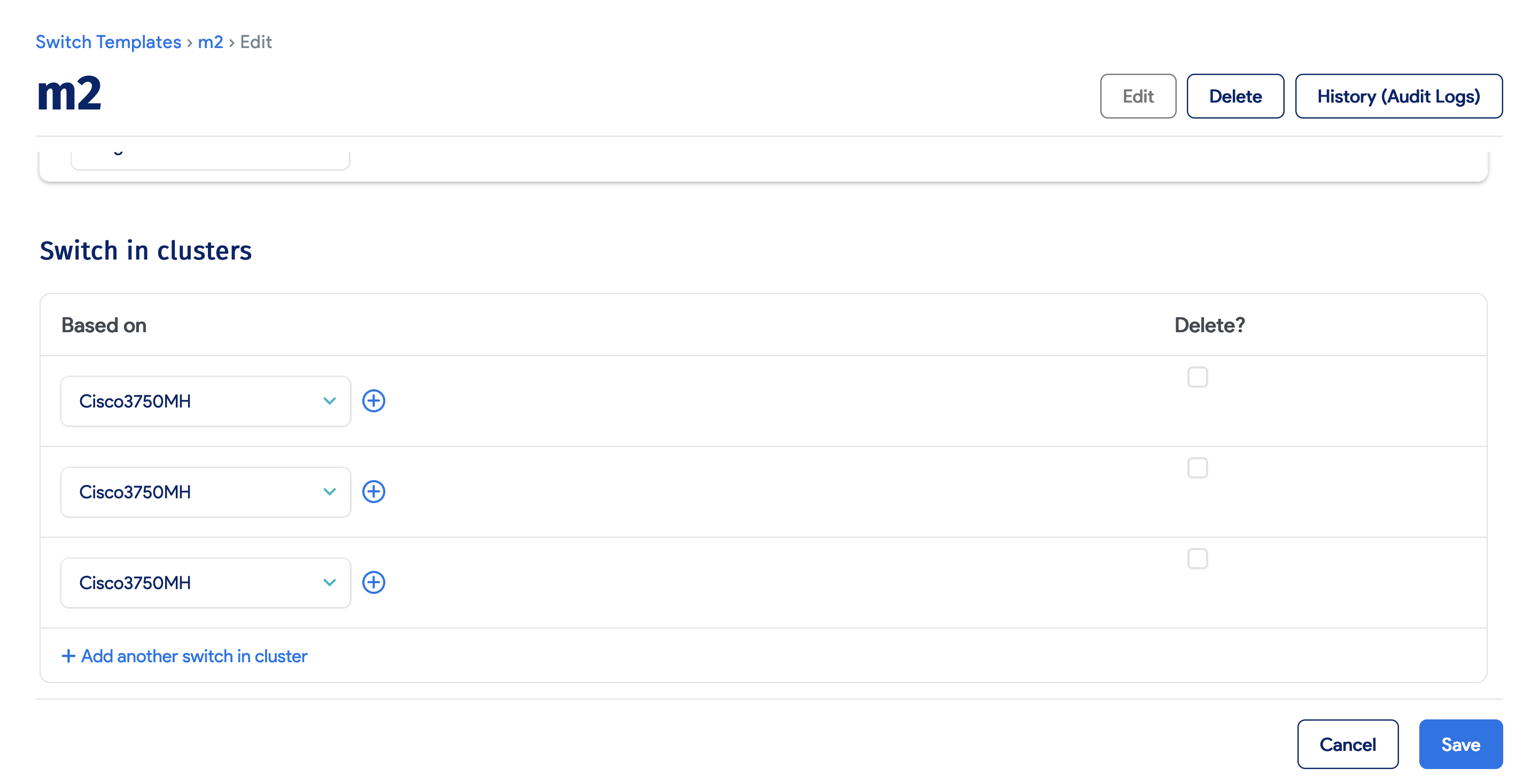Screen dimensions: 1539x784
Task: Click the 'Edit' breadcrumb text
Action: click(x=256, y=42)
